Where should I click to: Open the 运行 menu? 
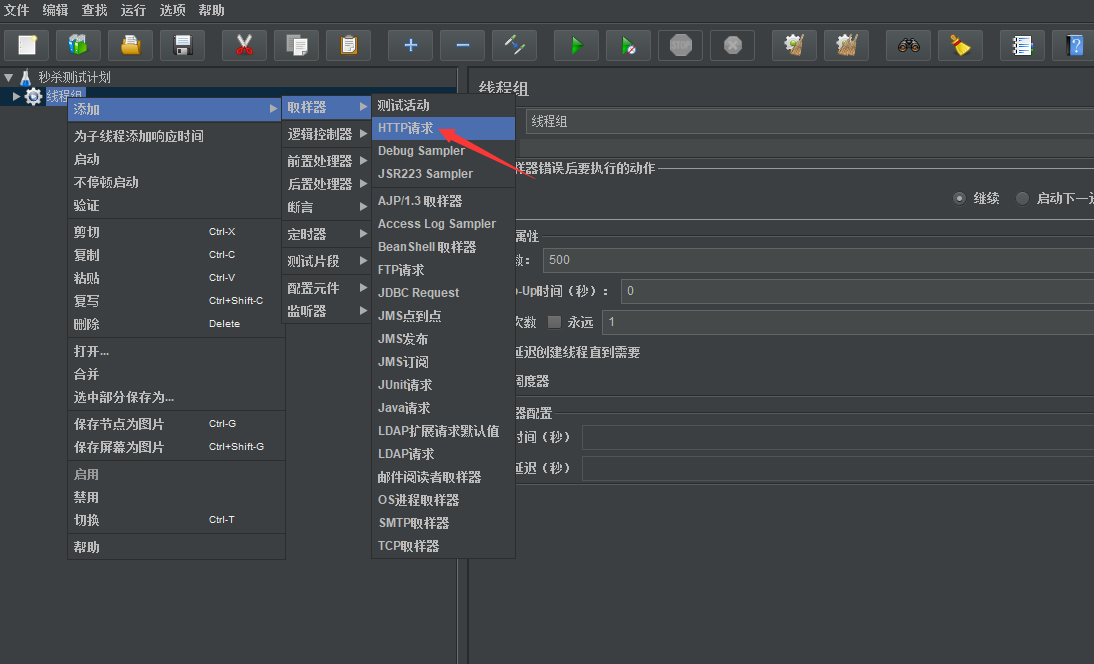click(x=133, y=10)
